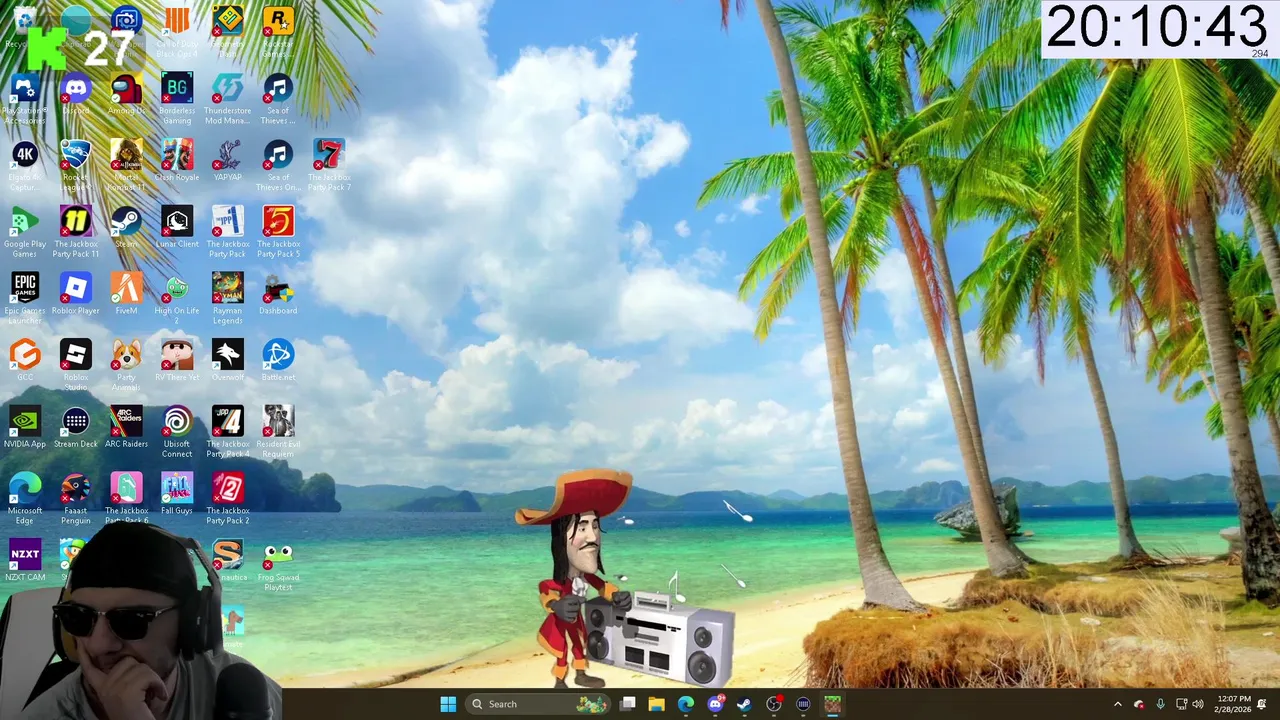Open Task View on the taskbar
The width and height of the screenshot is (1280, 720).
[x=627, y=704]
